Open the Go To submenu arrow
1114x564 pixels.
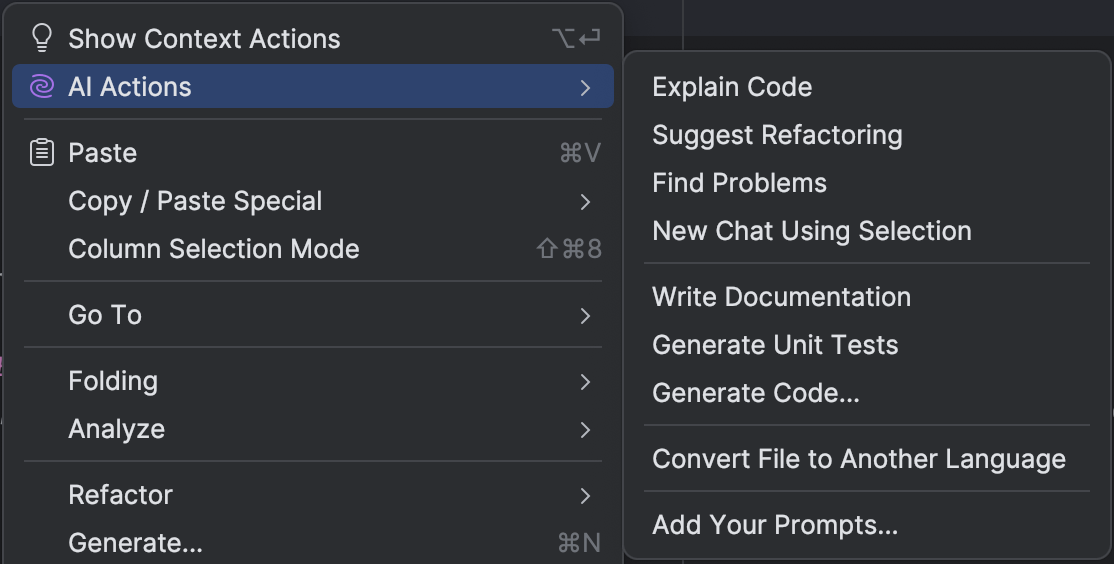[x=586, y=315]
